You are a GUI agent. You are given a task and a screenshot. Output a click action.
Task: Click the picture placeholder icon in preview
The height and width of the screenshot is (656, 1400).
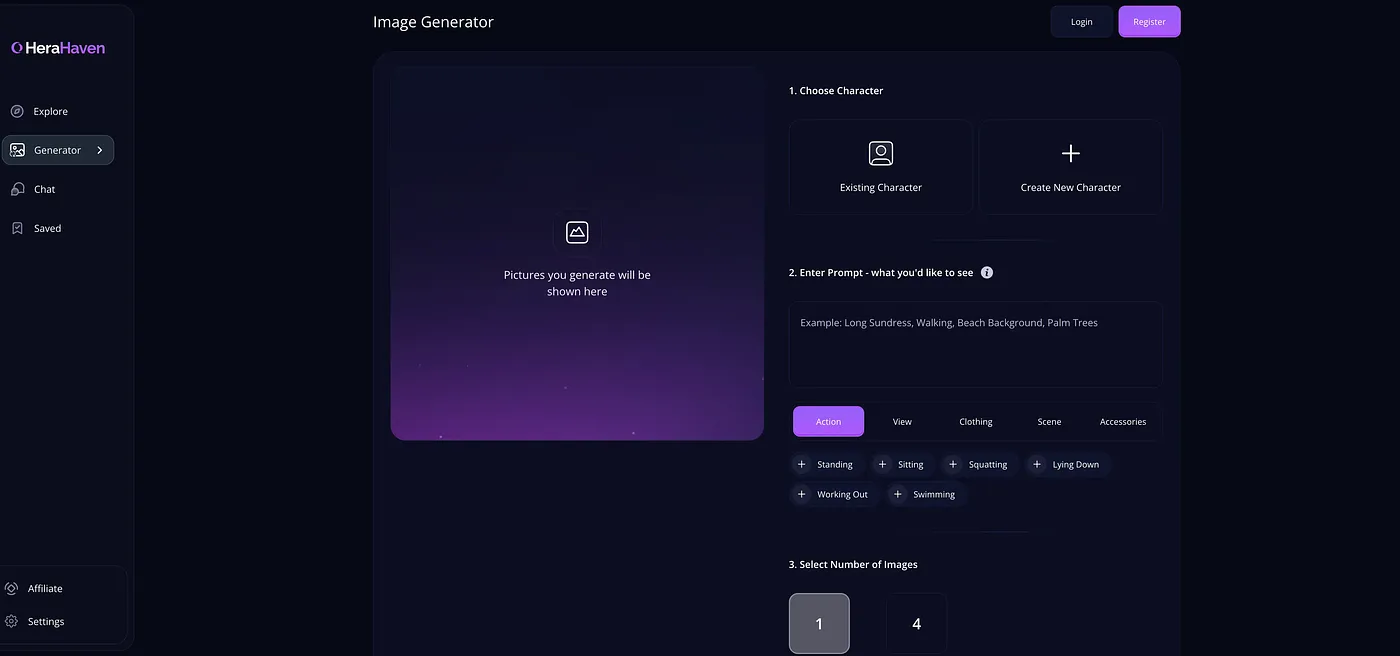[577, 232]
